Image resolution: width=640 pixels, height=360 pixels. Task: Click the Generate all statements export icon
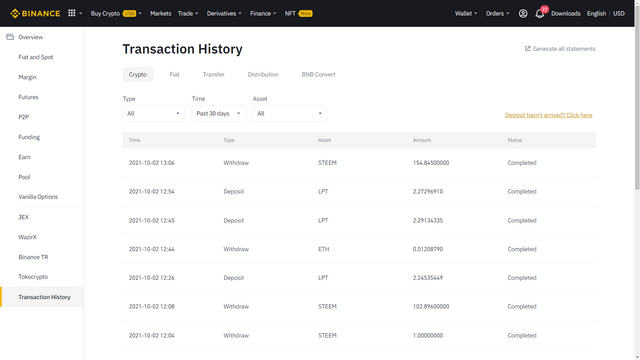click(527, 49)
